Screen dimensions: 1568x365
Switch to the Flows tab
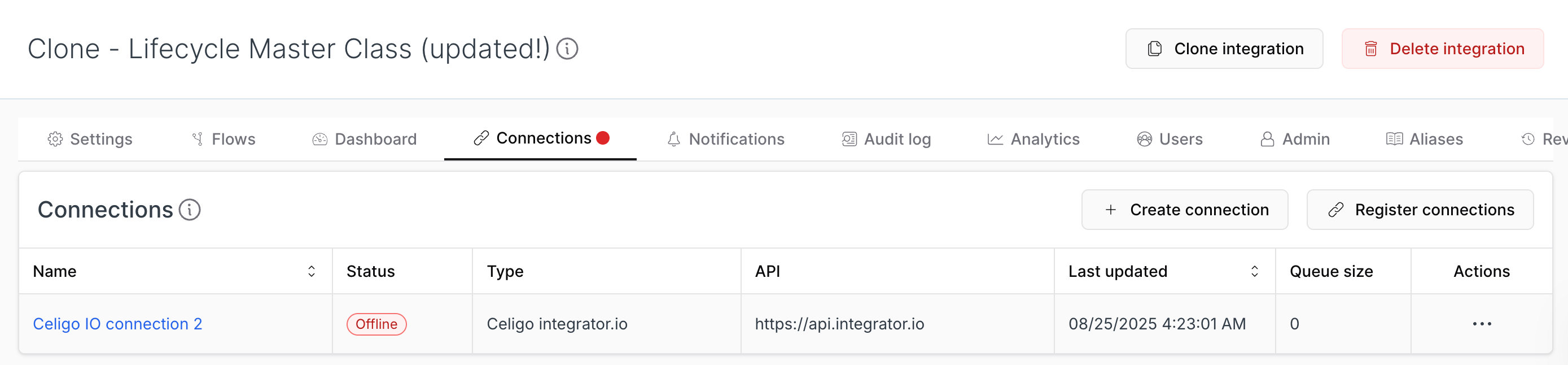click(x=223, y=139)
